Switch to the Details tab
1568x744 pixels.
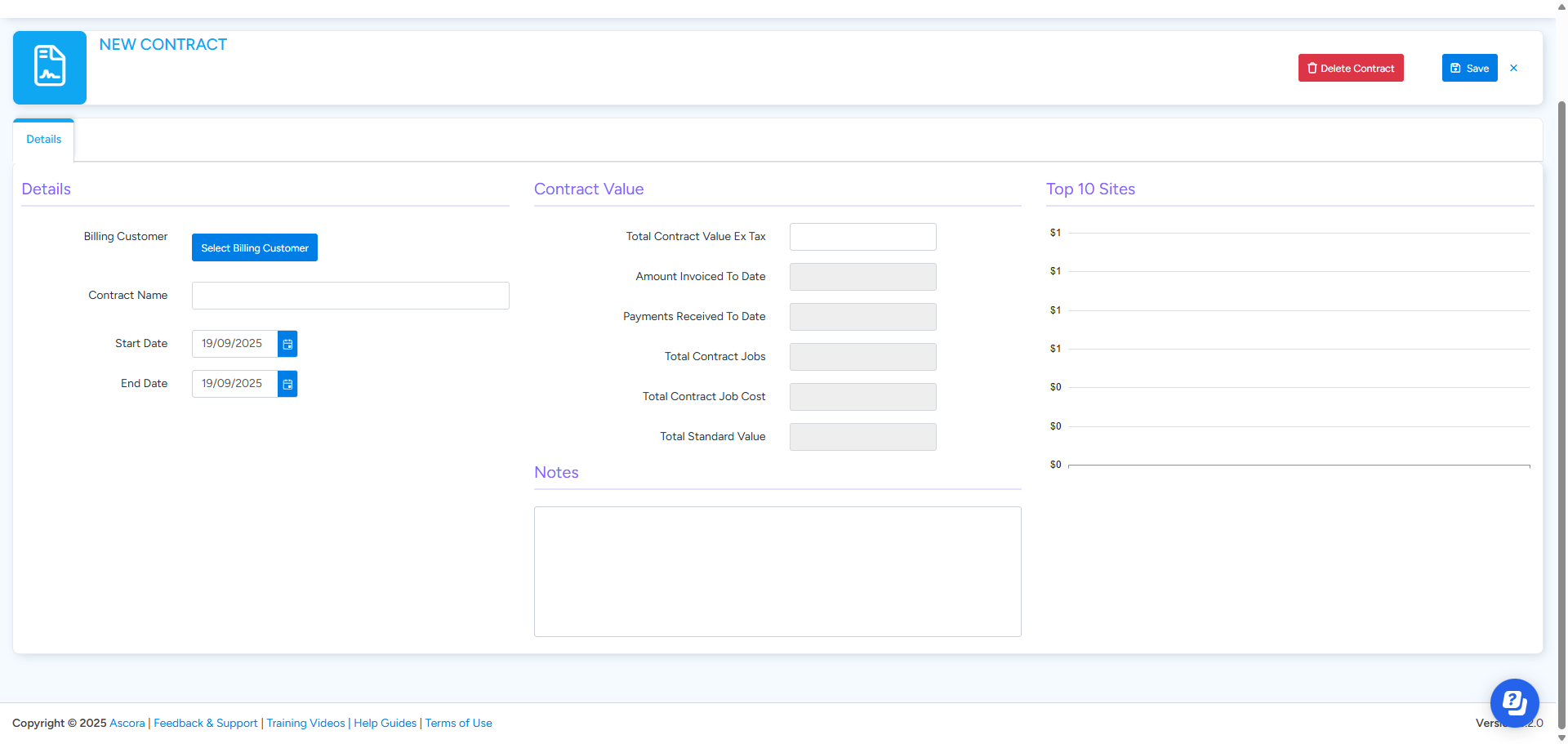pyautogui.click(x=44, y=140)
